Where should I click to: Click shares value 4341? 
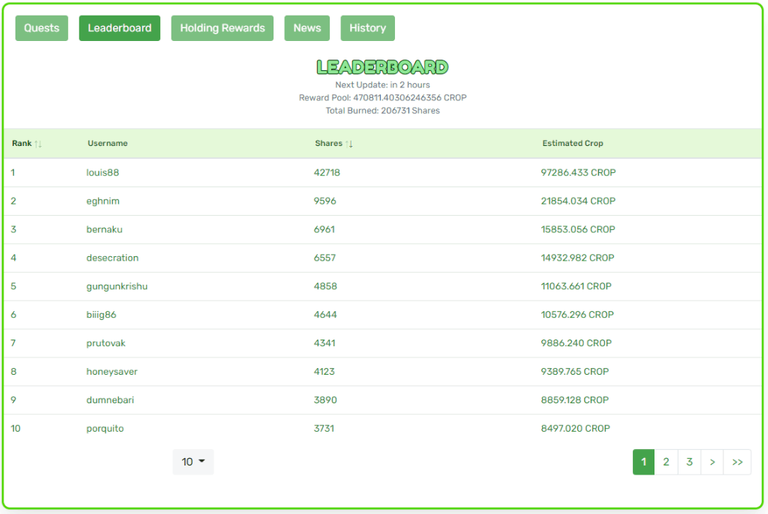point(325,343)
